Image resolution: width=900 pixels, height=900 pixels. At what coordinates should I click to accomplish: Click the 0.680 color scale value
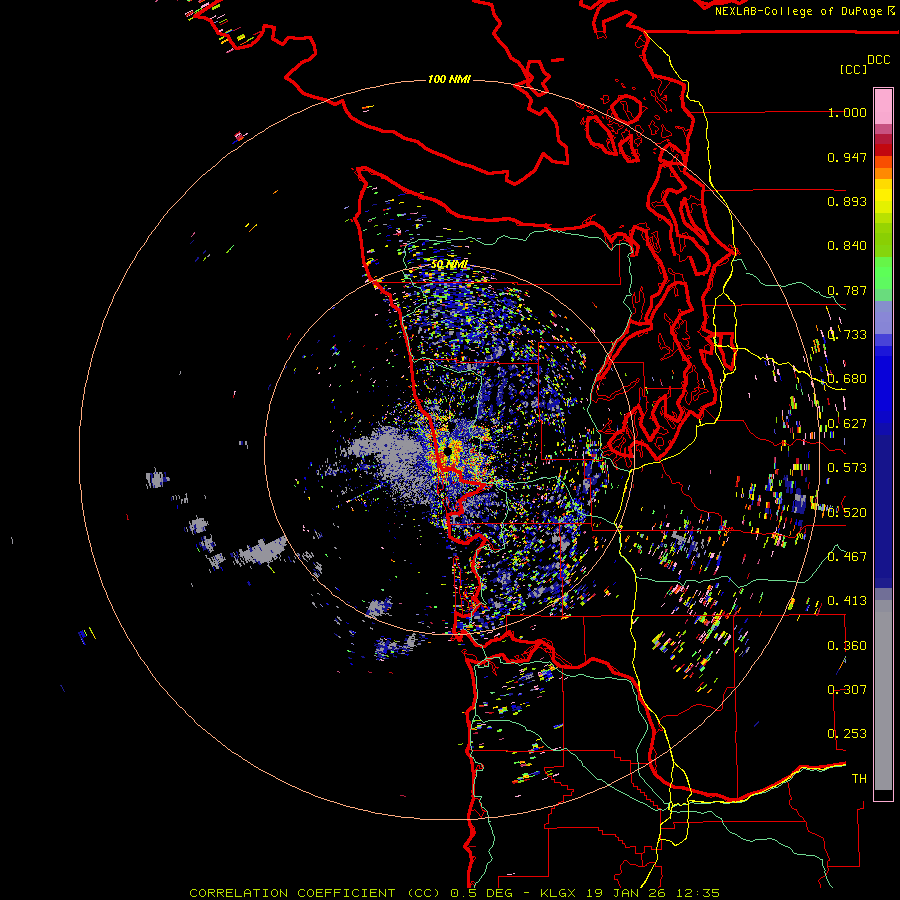pos(847,379)
